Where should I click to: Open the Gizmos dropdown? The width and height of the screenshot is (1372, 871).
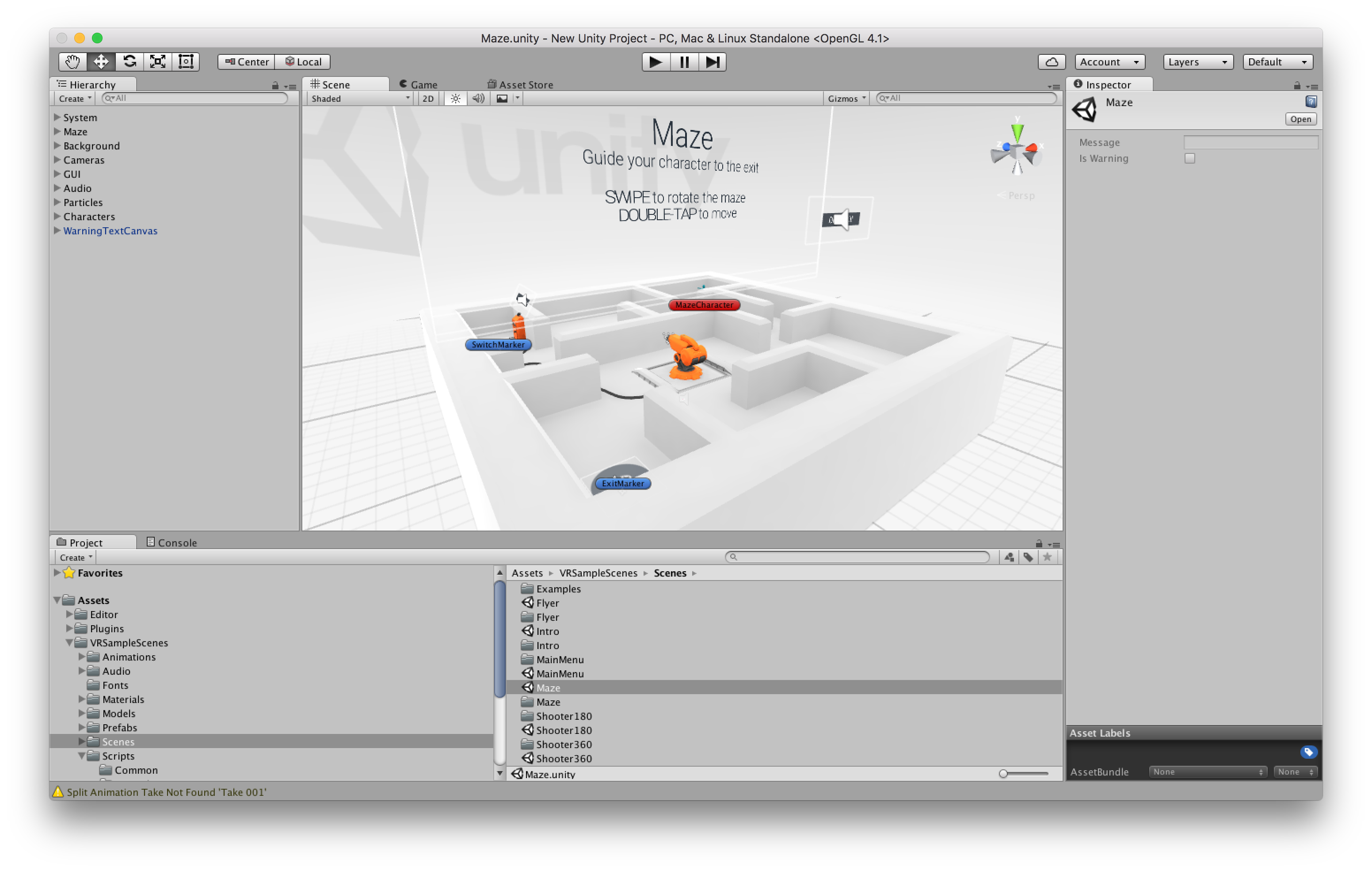(846, 99)
